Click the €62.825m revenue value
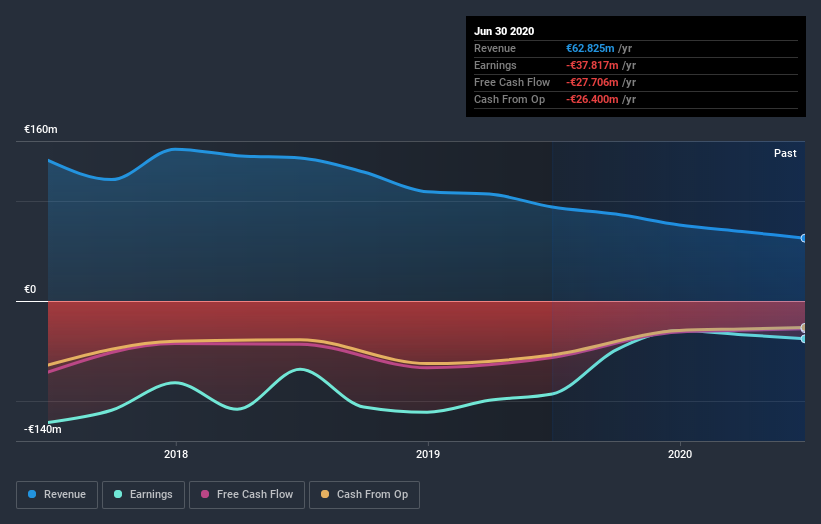This screenshot has width=821, height=524. coord(590,48)
